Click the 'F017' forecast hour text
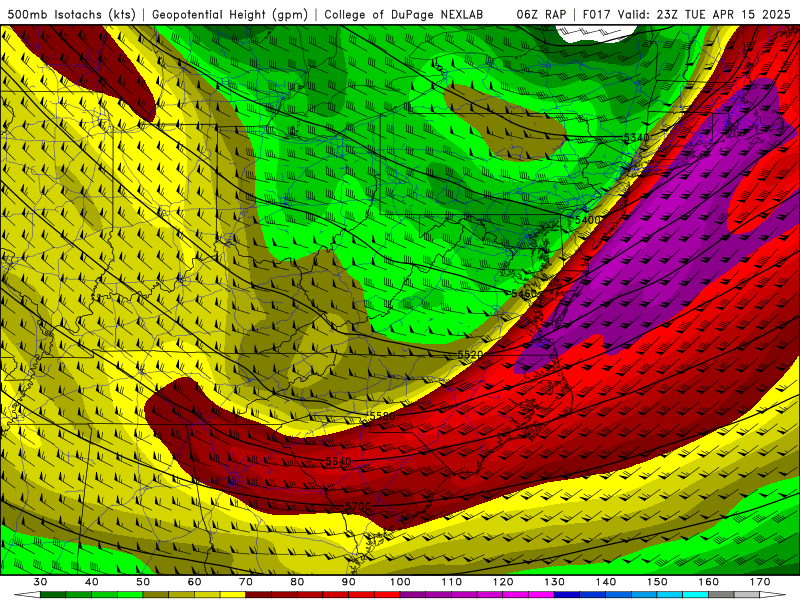800x600 pixels. click(597, 14)
